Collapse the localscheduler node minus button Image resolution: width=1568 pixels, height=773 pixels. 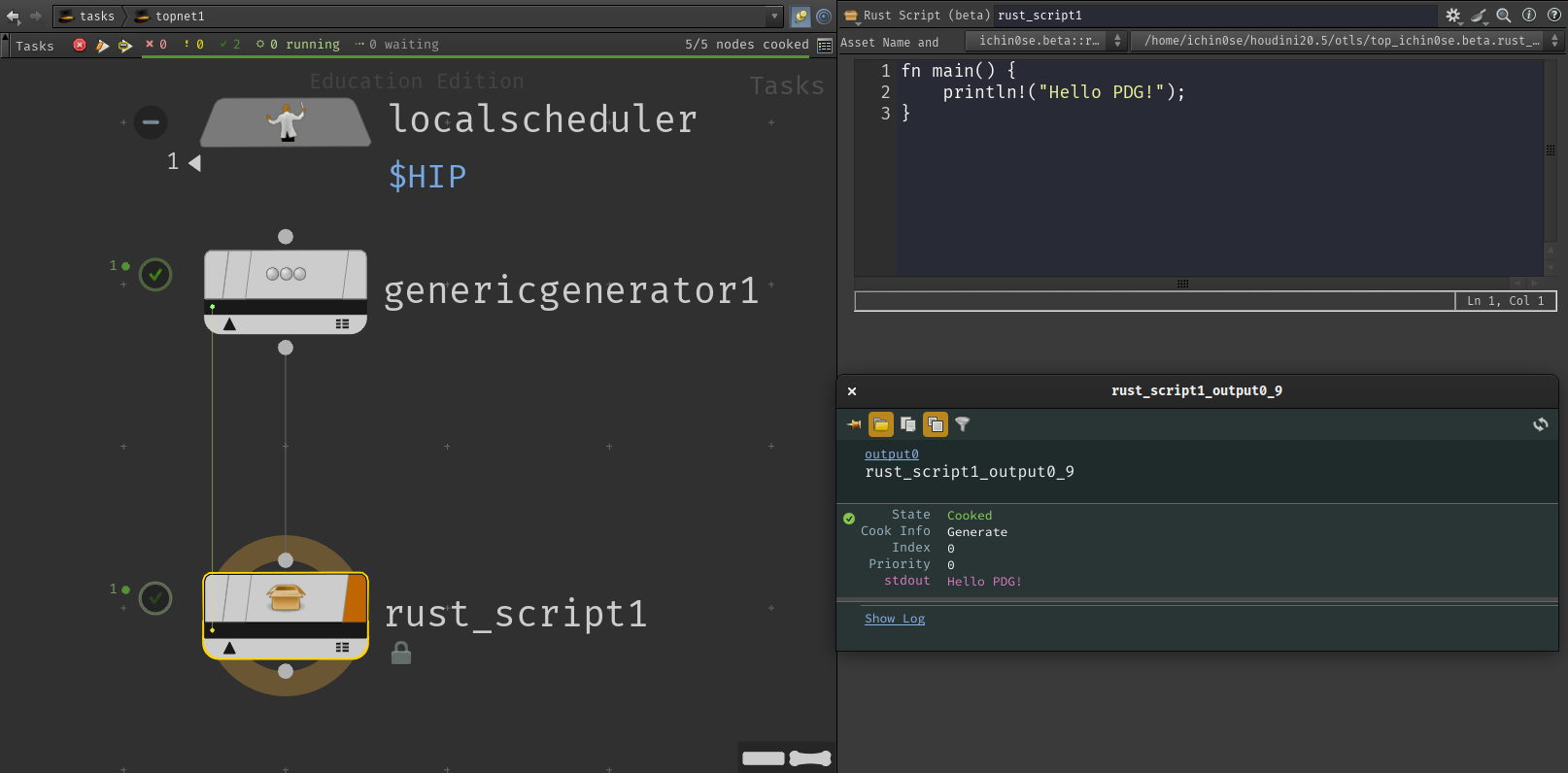[x=151, y=122]
